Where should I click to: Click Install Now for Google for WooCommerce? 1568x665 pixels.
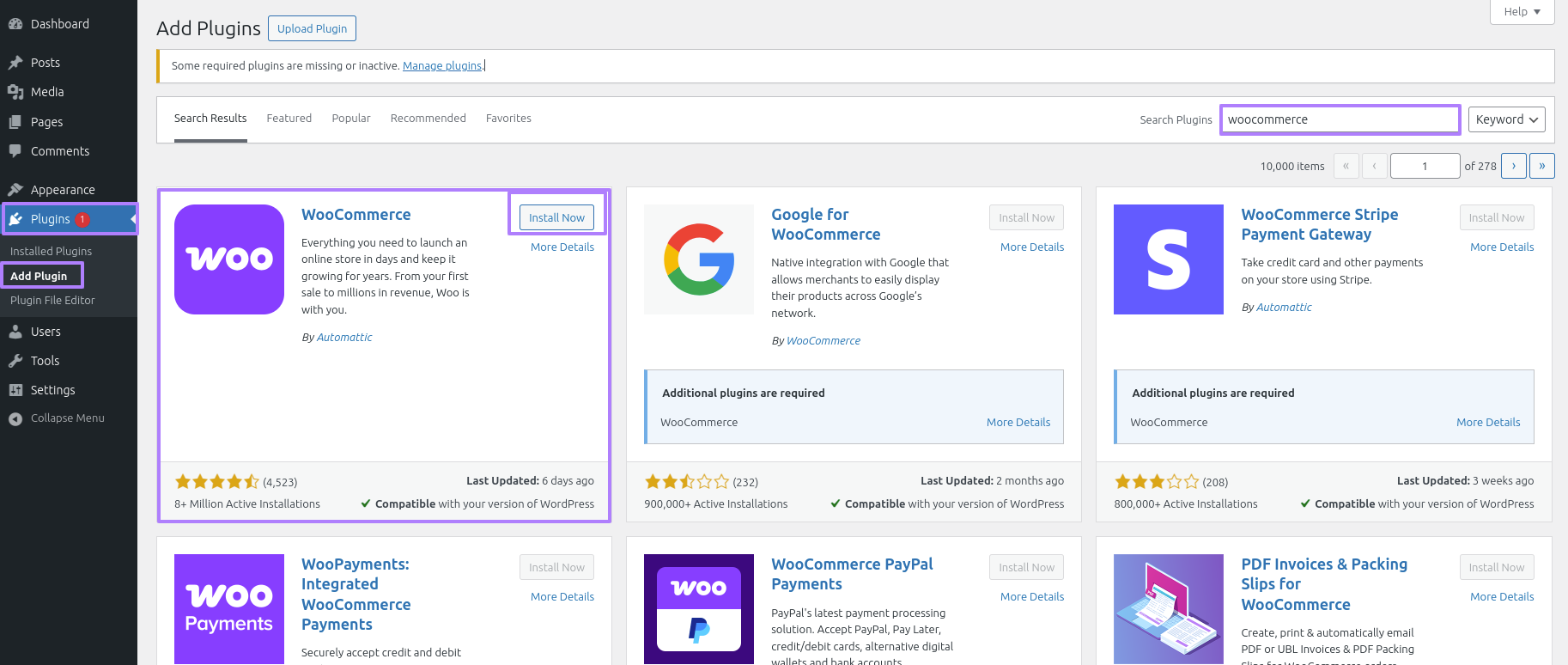pyautogui.click(x=1026, y=217)
